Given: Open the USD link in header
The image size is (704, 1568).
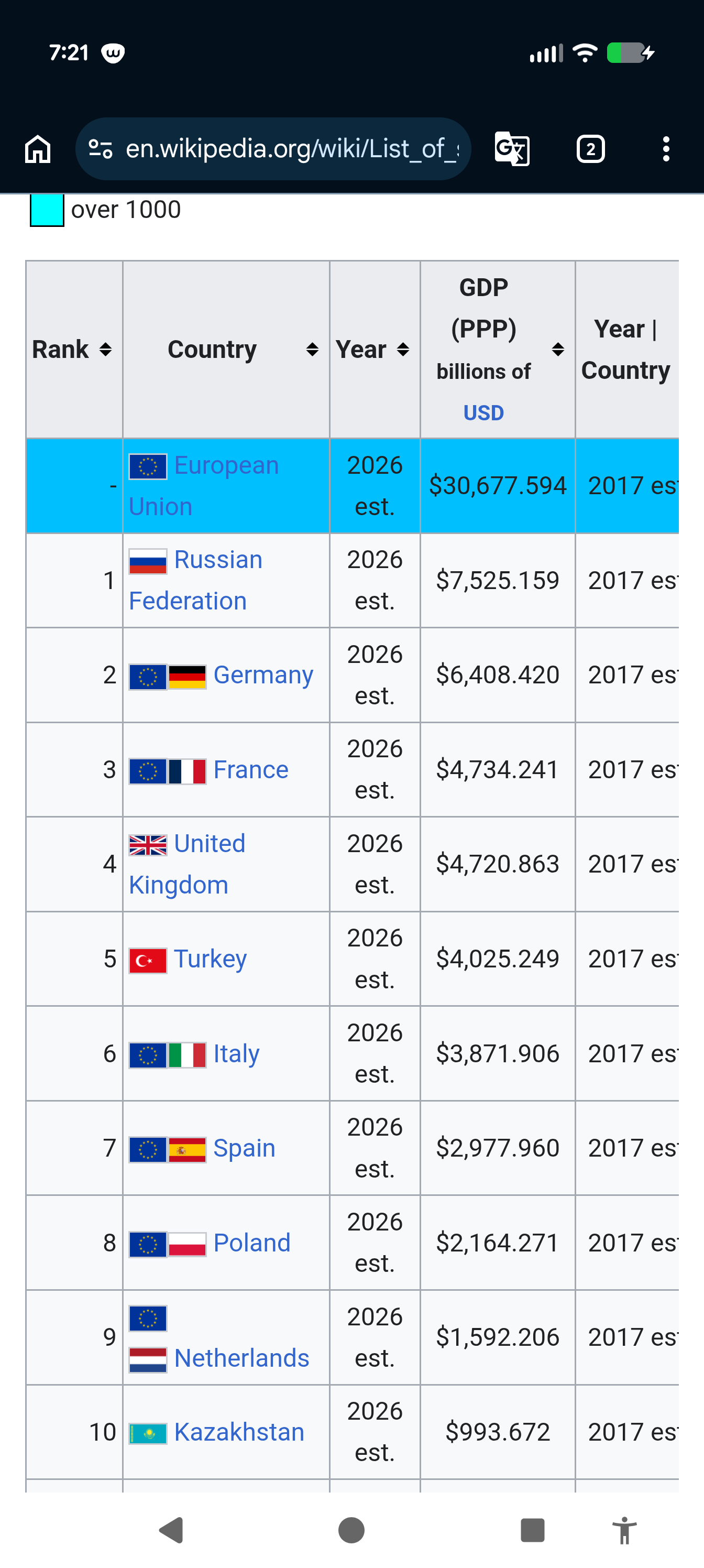Looking at the screenshot, I should click(x=483, y=412).
